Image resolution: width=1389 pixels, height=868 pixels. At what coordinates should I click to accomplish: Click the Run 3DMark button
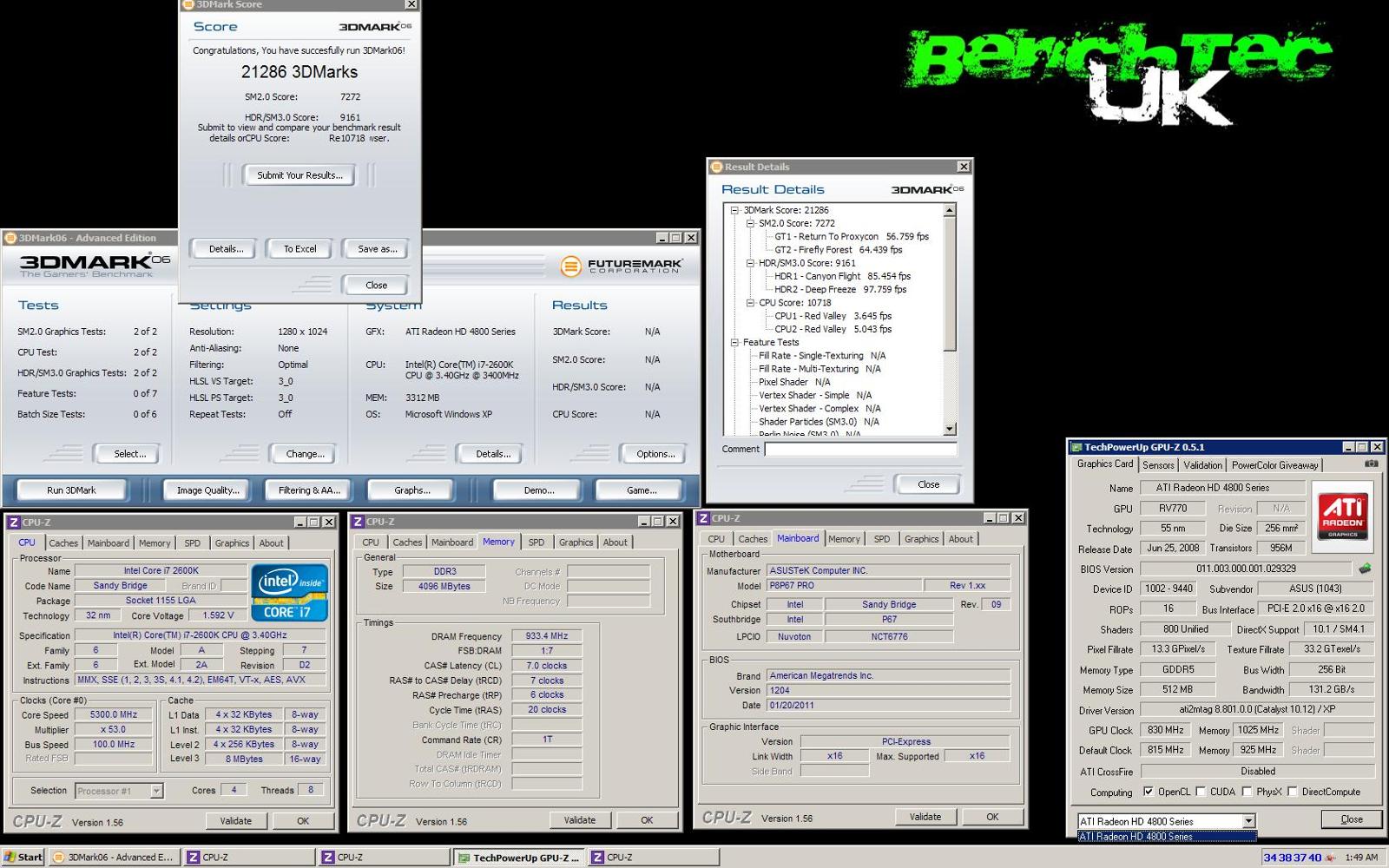coord(71,490)
